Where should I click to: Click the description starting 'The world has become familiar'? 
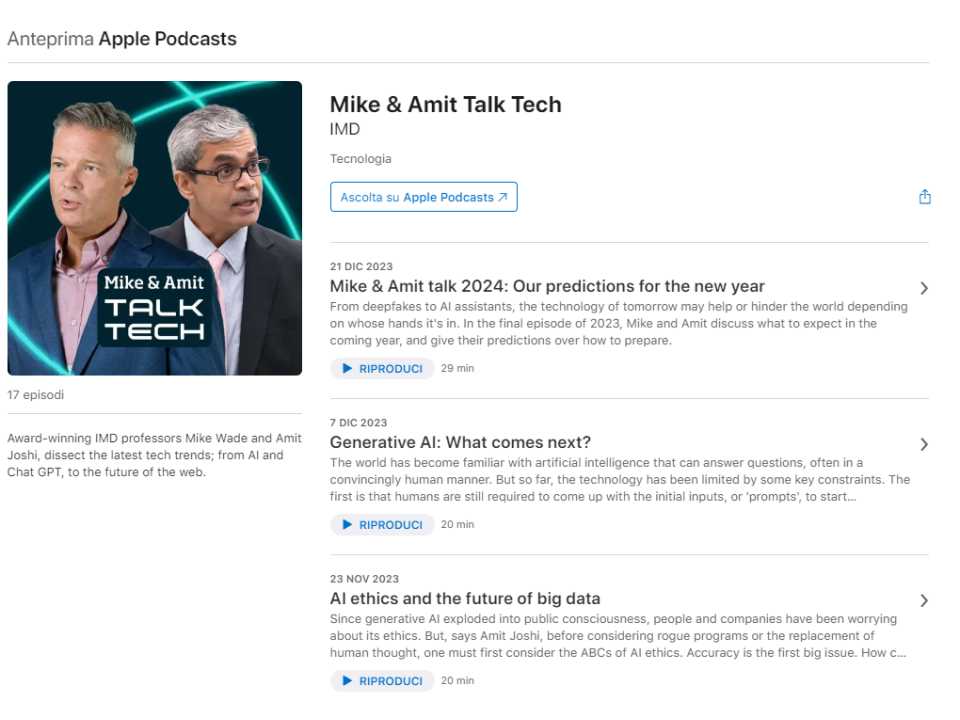coord(620,479)
